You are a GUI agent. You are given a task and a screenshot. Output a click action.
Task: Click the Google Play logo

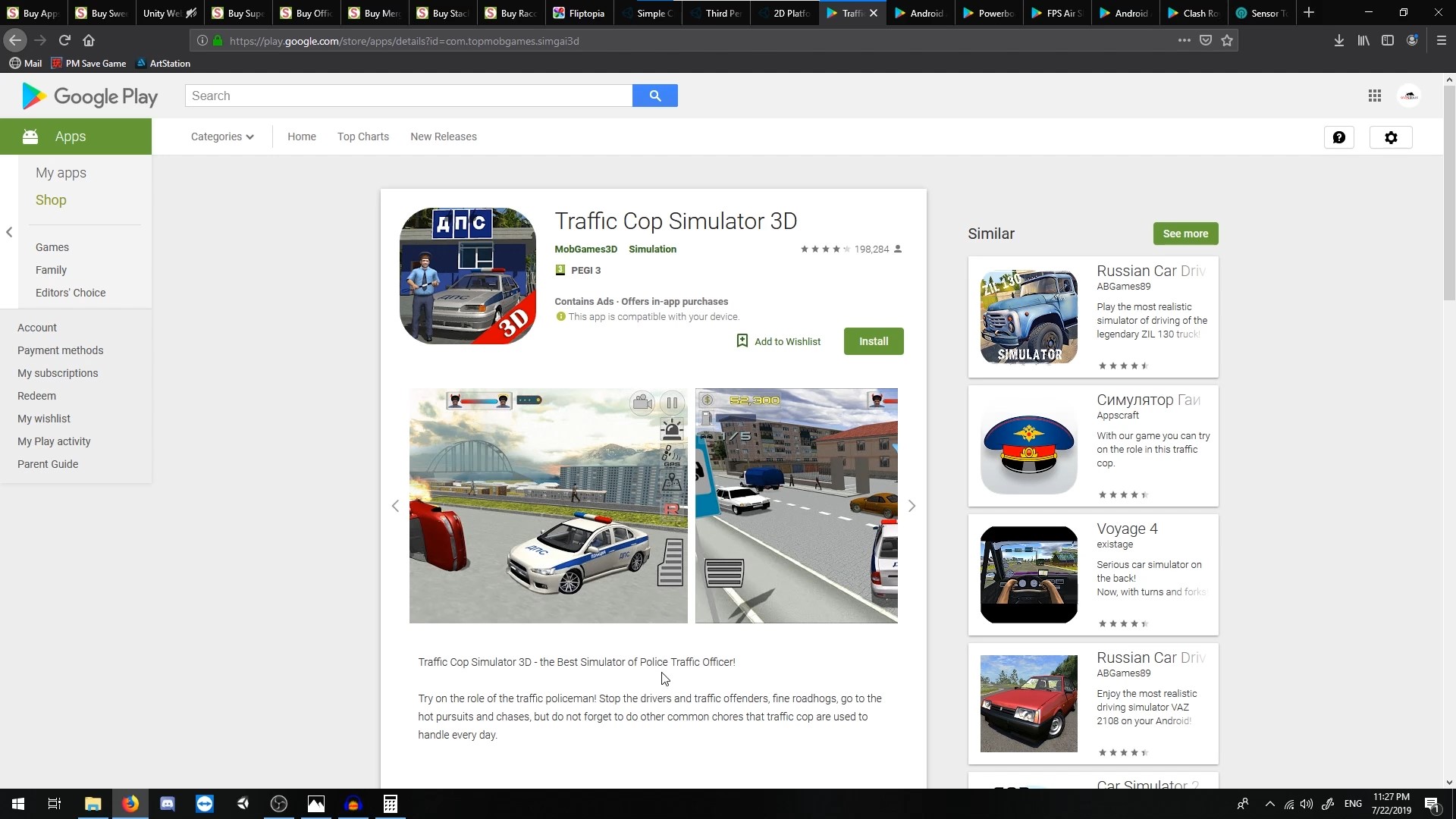(88, 96)
